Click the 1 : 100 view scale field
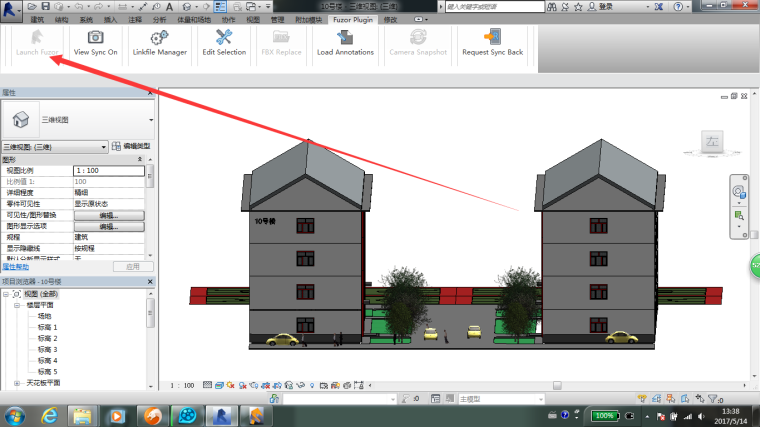This screenshot has width=760, height=427. (x=183, y=384)
